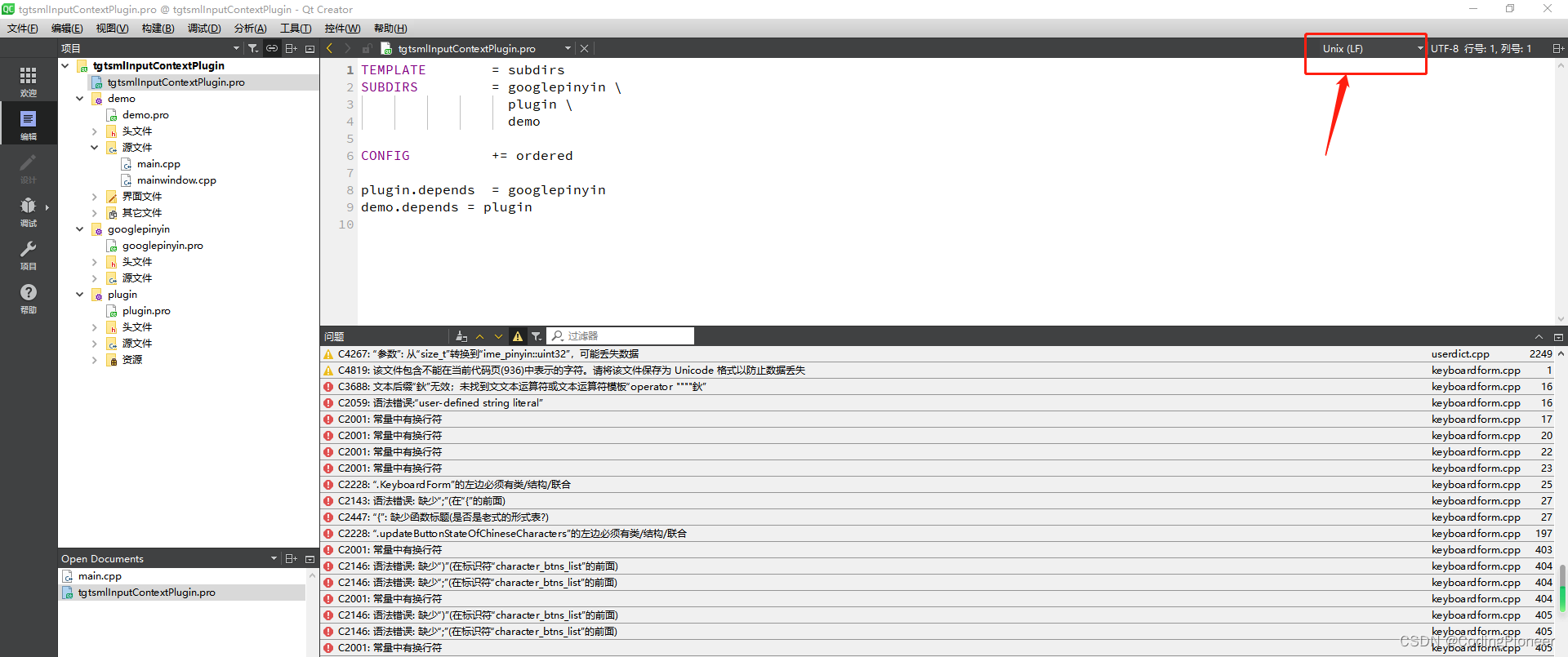Screen dimensions: 1568x657
Task: Split the Open Documents panel
Action: 291,559
